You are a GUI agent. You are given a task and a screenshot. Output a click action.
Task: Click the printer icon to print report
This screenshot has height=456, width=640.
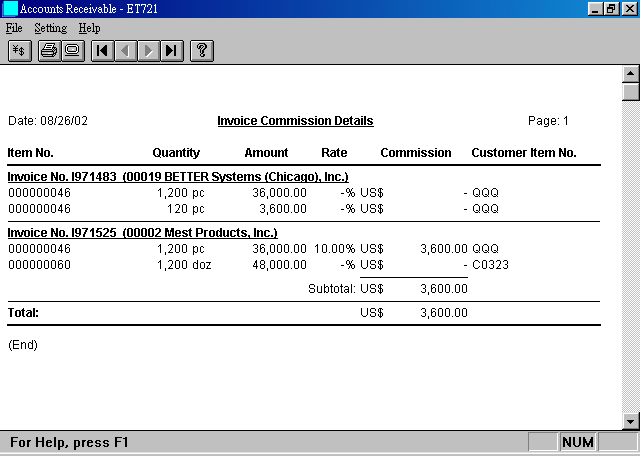click(x=49, y=51)
